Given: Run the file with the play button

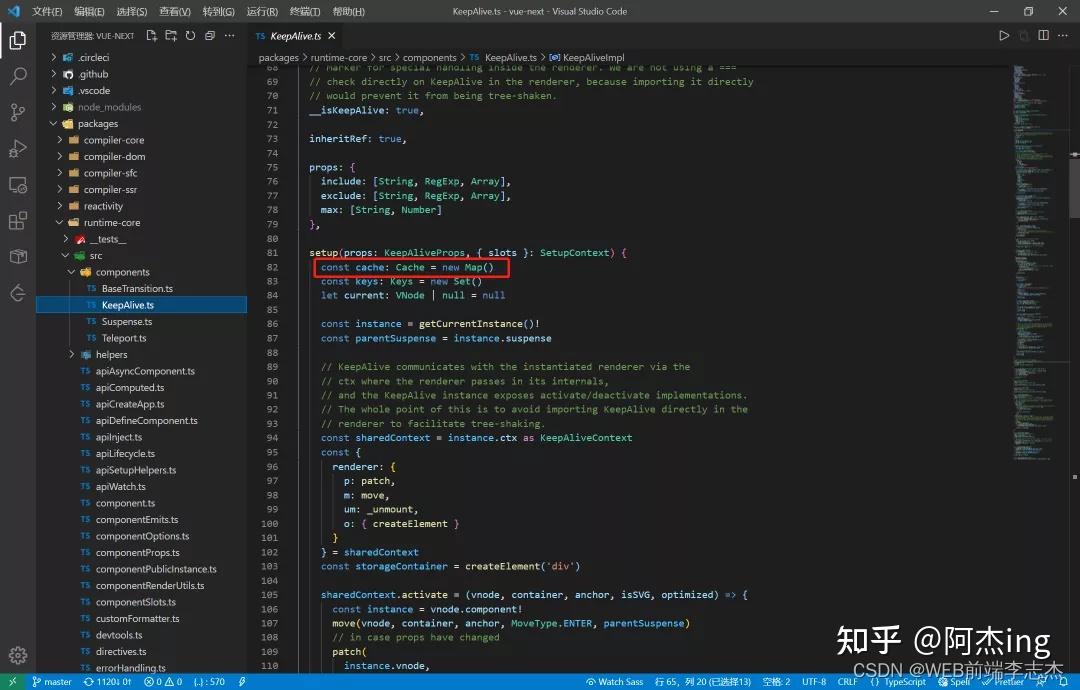Looking at the screenshot, I should [x=1004, y=34].
